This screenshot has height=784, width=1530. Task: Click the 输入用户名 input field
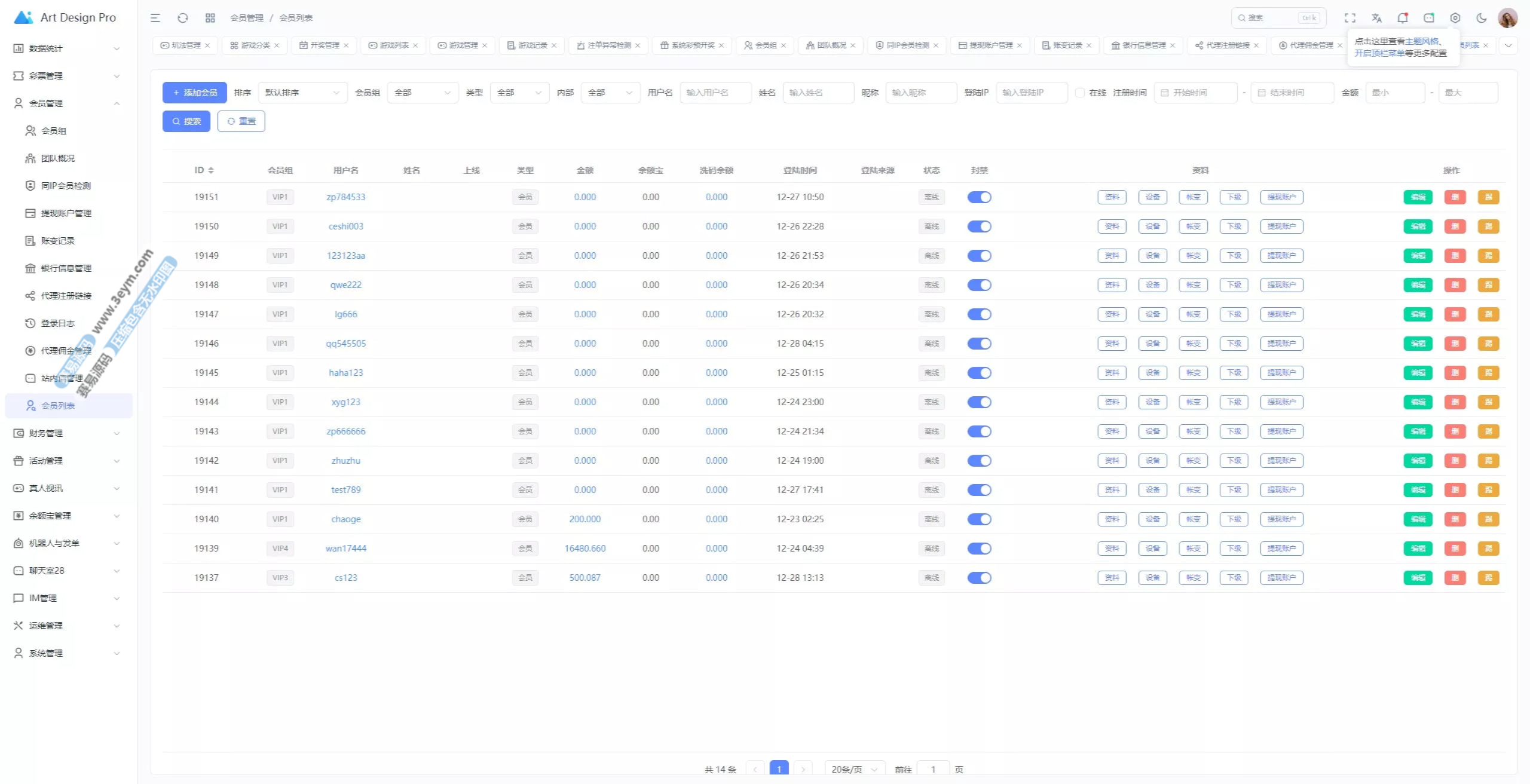[715, 93]
